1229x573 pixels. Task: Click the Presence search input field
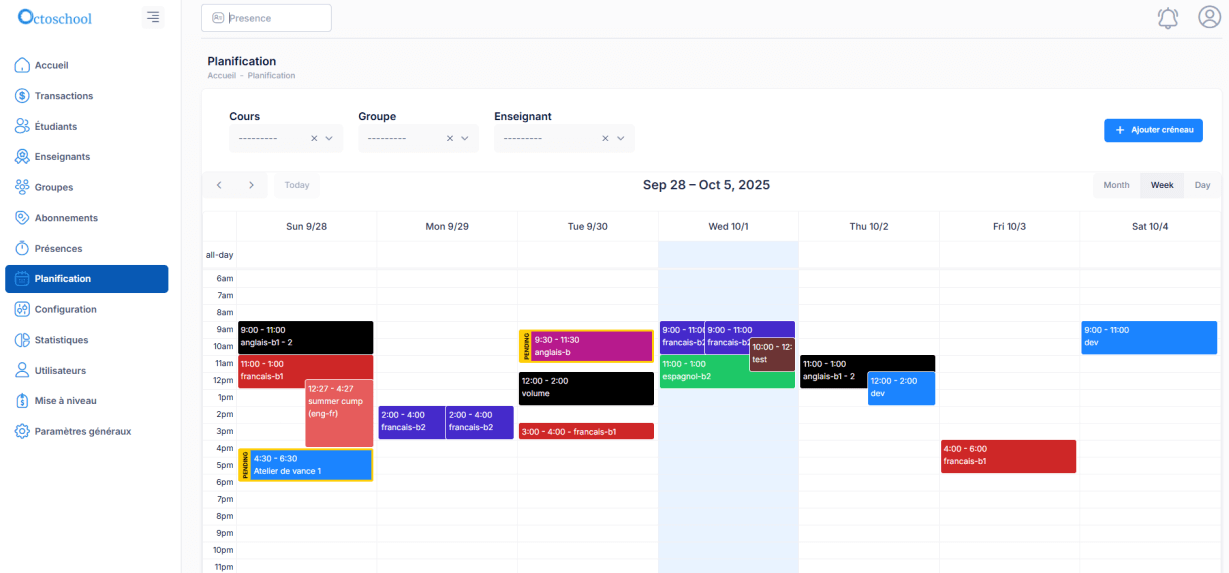point(275,18)
